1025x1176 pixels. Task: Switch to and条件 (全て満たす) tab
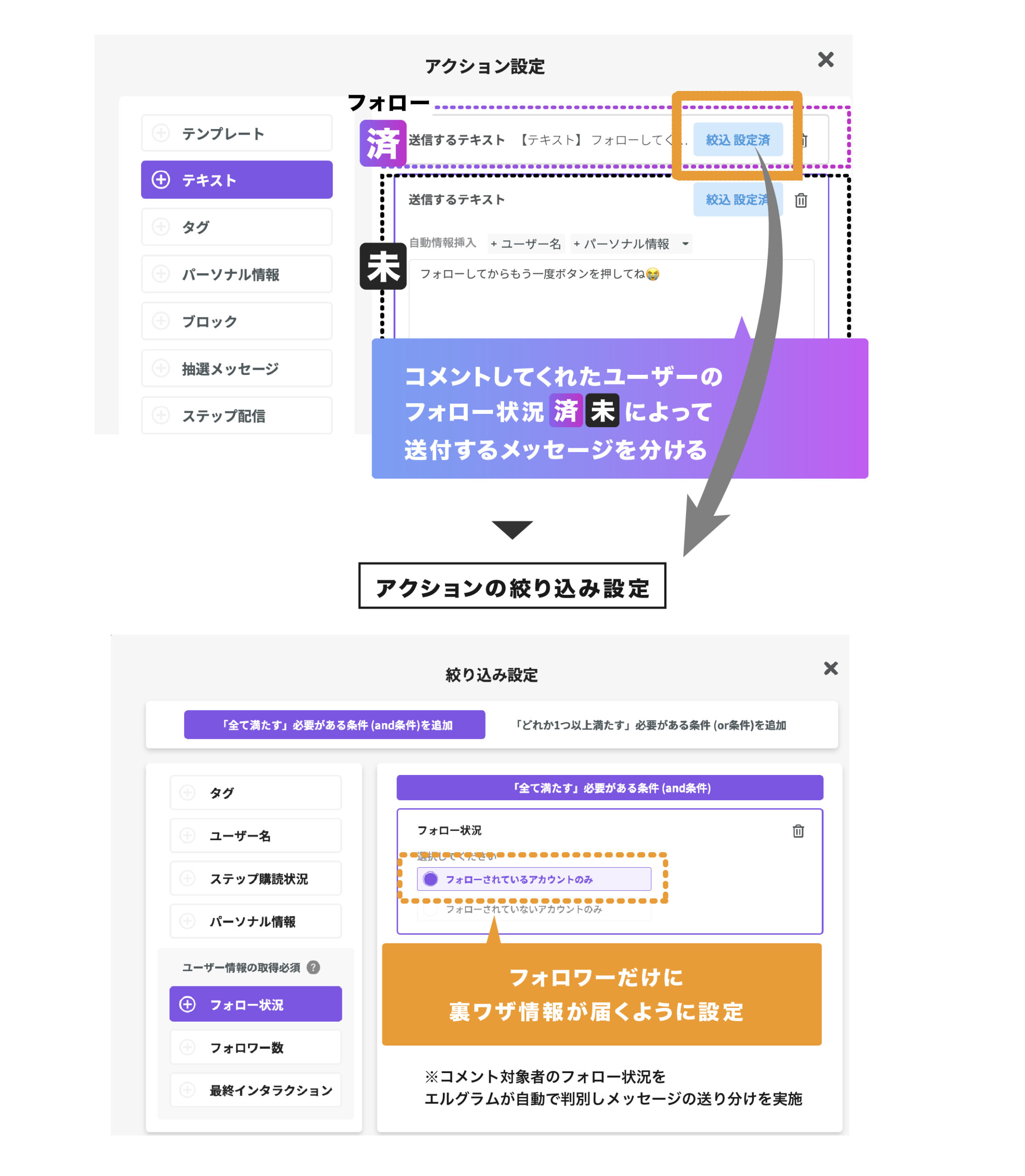coord(334,725)
